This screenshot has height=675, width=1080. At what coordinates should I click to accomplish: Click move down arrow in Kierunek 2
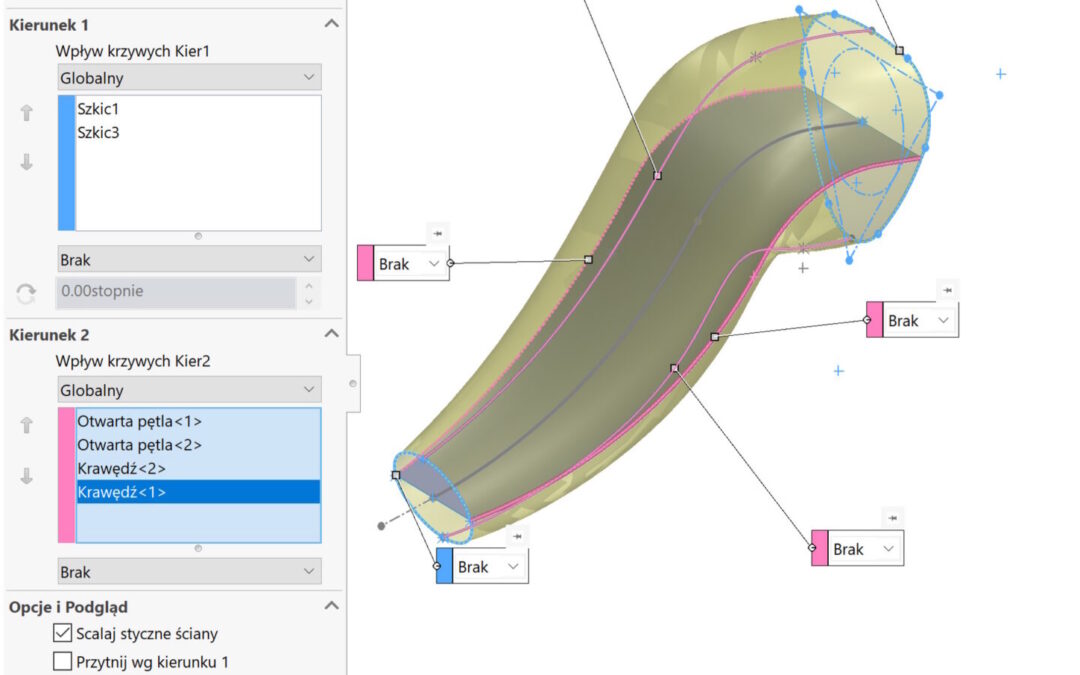27,476
